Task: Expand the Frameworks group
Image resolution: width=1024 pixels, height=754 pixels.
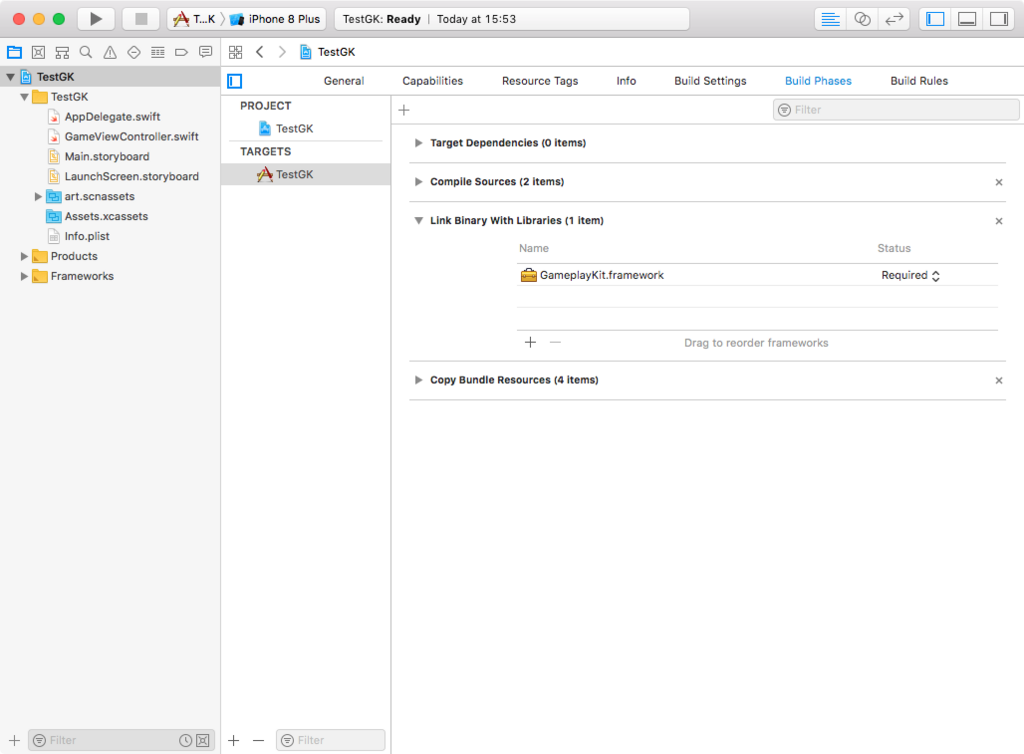Action: (24, 276)
